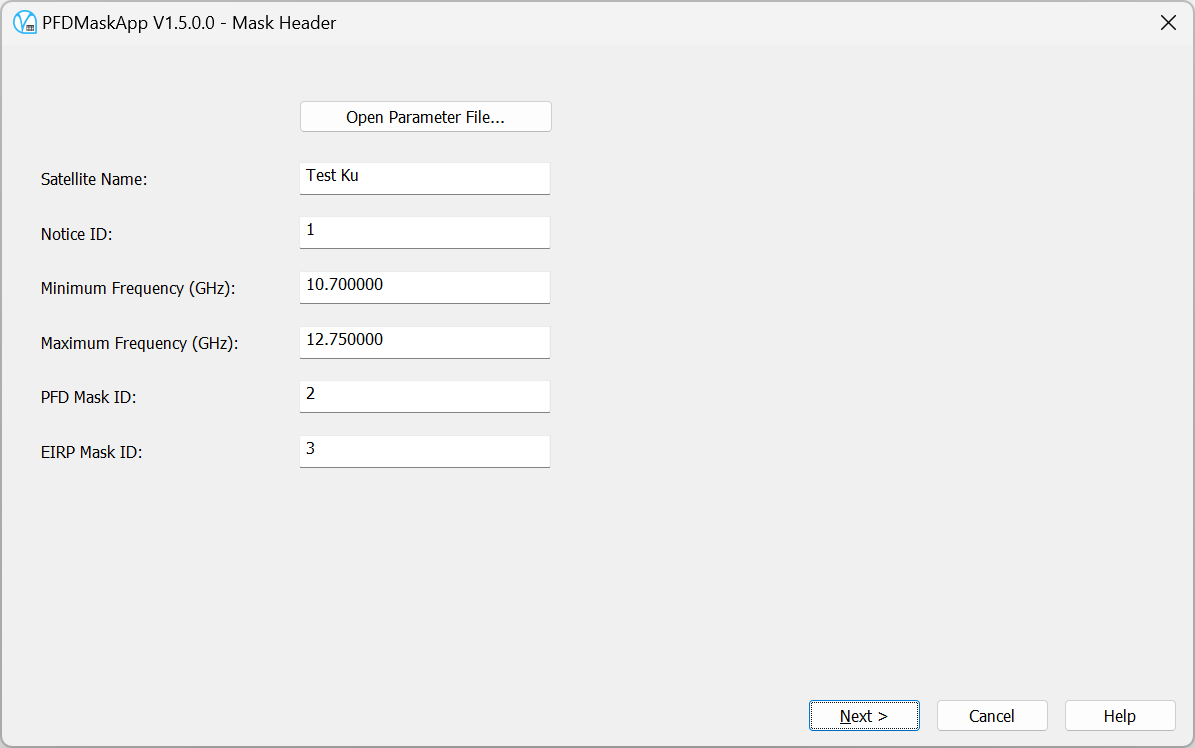
Task: Click the Maximum Frequency text box
Action: point(424,342)
